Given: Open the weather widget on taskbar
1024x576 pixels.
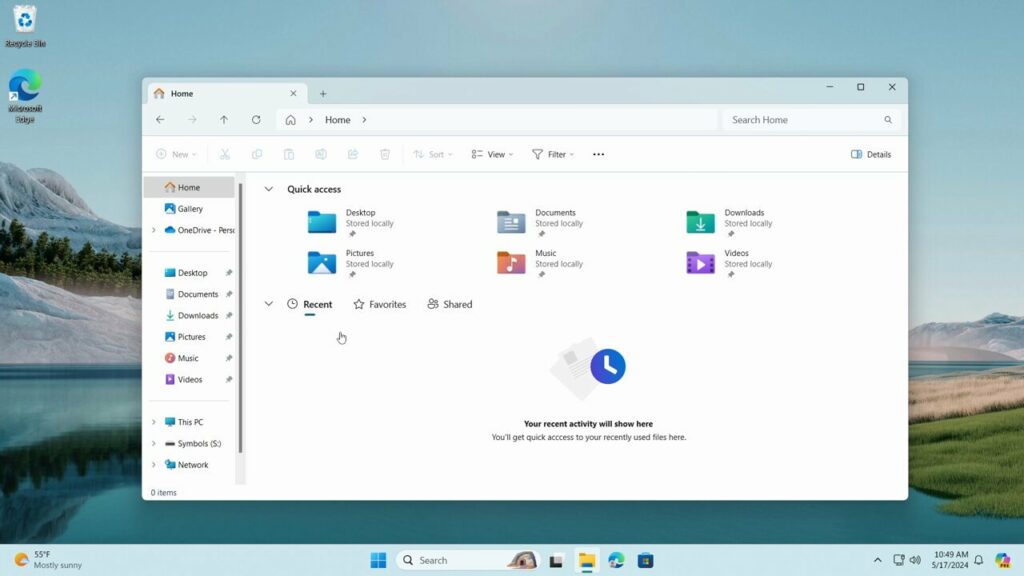Looking at the screenshot, I should (49, 560).
